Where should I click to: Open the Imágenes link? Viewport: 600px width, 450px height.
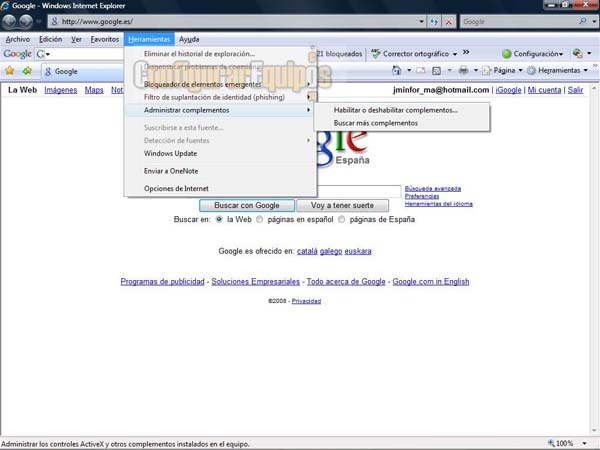pos(60,90)
